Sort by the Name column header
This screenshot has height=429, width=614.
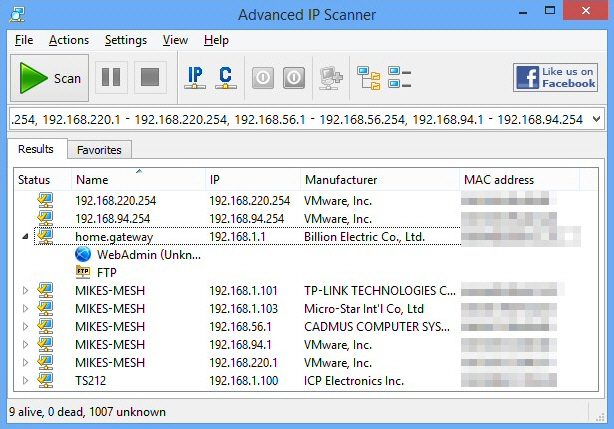[138, 180]
